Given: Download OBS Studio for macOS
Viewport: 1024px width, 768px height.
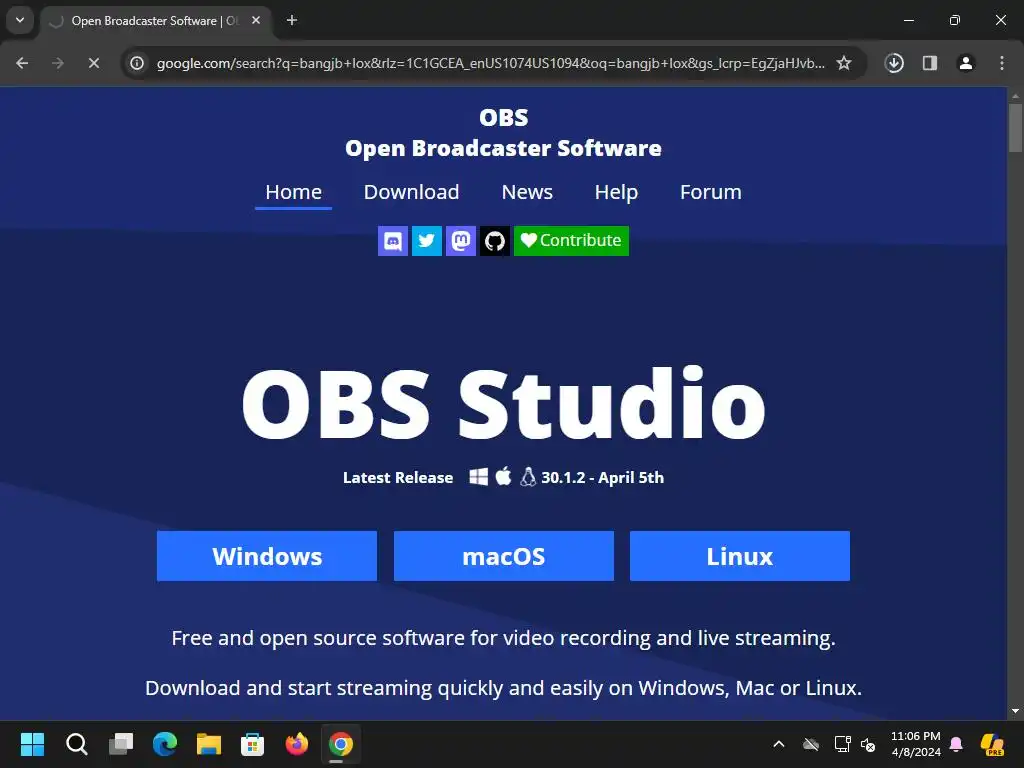Looking at the screenshot, I should pos(504,556).
